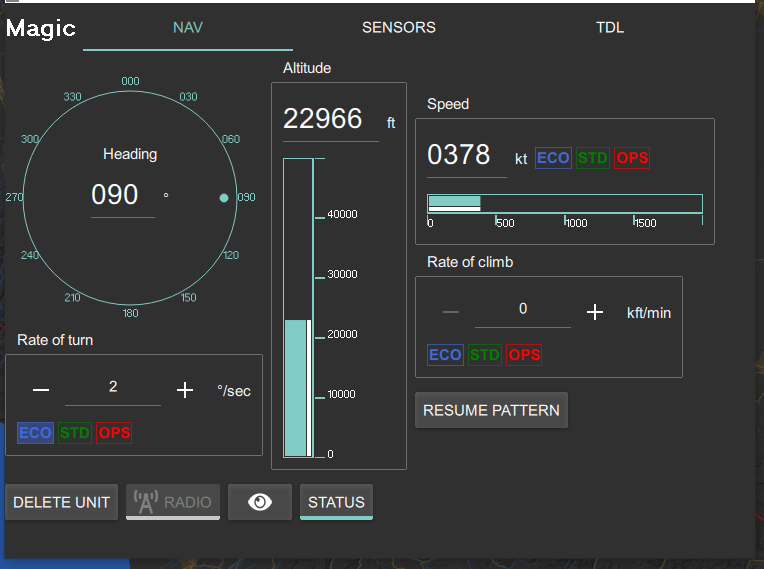The width and height of the screenshot is (764, 569).
Task: Click the 270 heading label on dial
Action: pyautogui.click(x=14, y=197)
